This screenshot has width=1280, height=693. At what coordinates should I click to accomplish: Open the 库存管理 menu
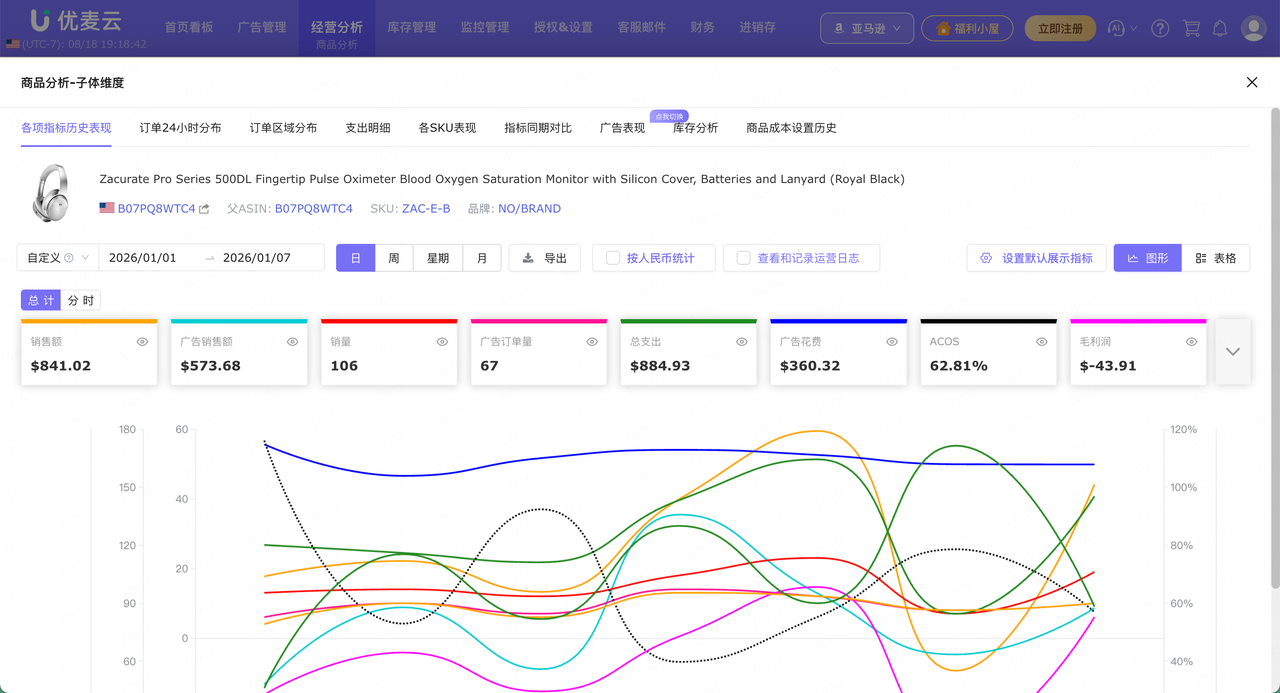point(412,27)
